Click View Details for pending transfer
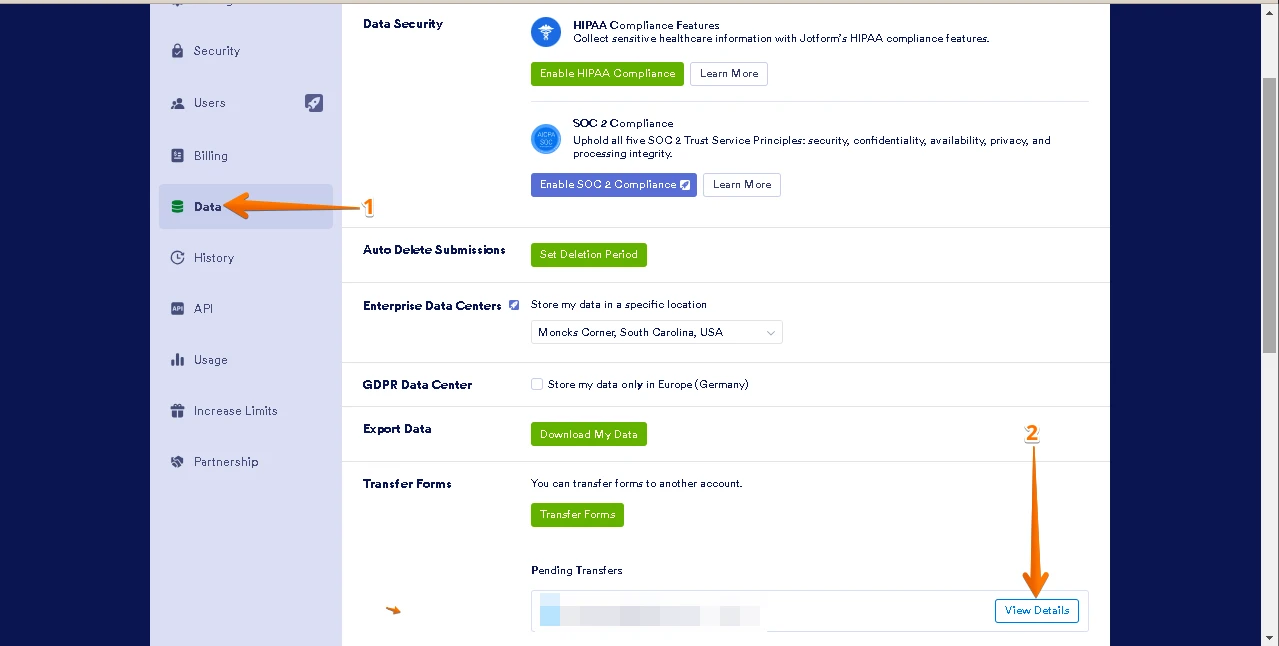Viewport: 1279px width, 646px height. pos(1037,611)
